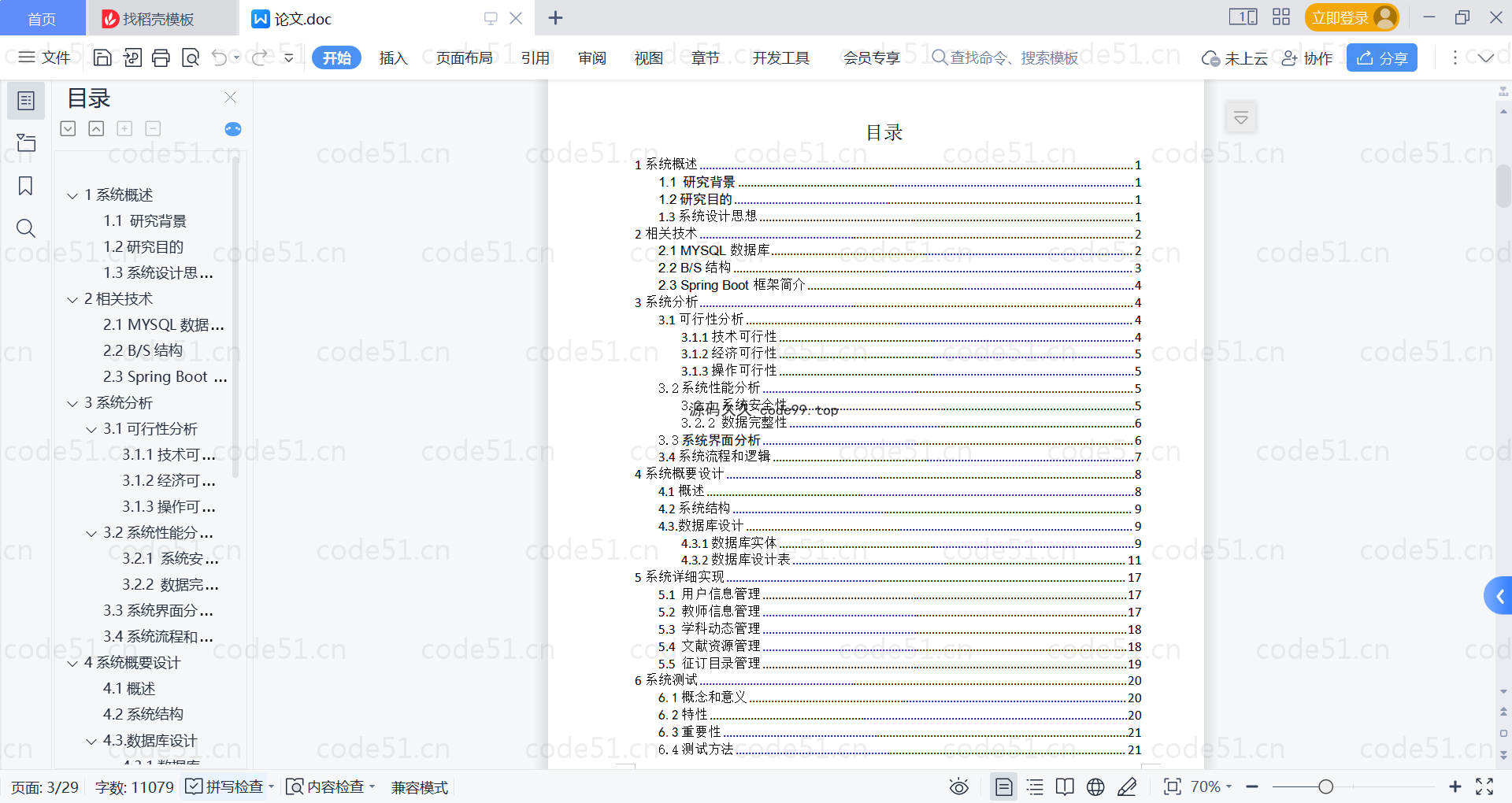
Task: Open a new tab with plus button
Action: point(555,18)
